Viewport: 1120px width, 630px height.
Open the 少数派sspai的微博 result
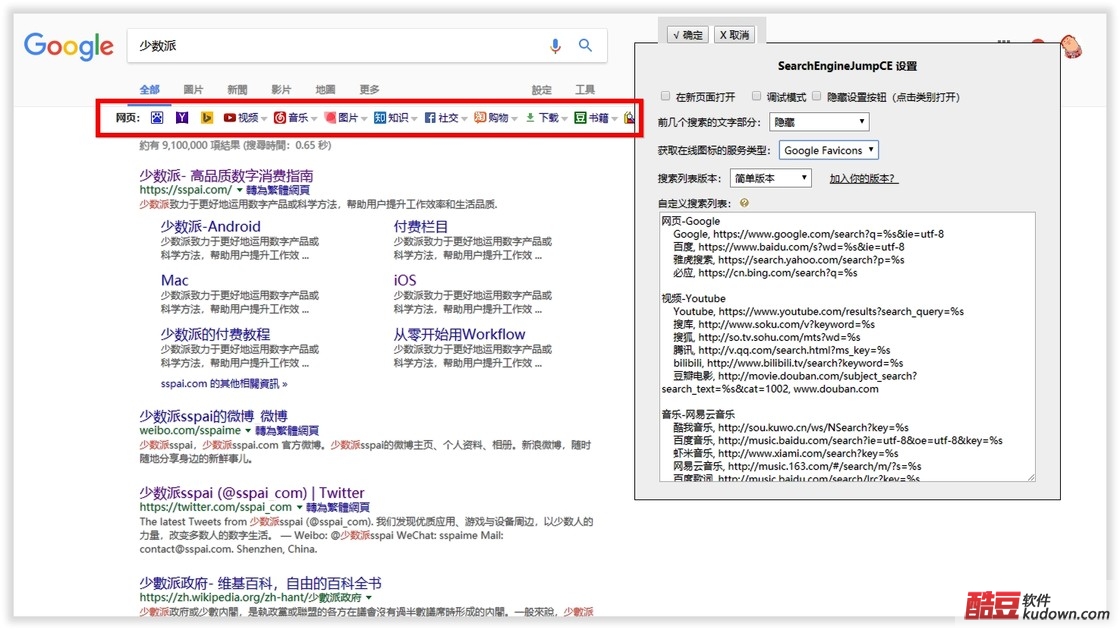click(214, 416)
